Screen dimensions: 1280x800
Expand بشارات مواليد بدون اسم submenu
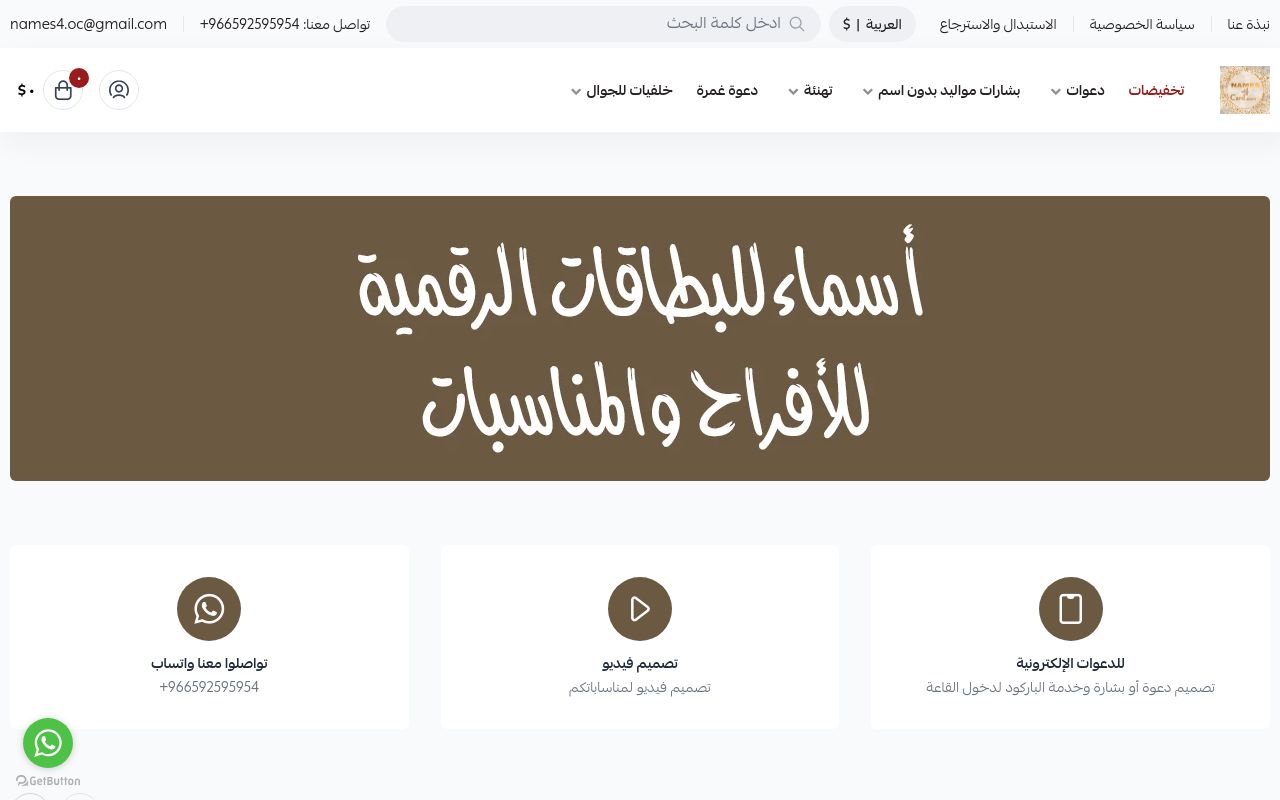(x=941, y=90)
